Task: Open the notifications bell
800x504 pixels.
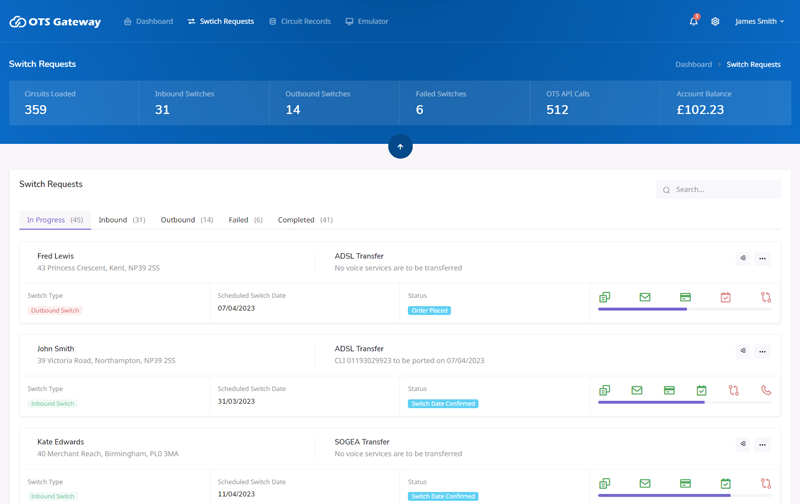Action: click(693, 21)
